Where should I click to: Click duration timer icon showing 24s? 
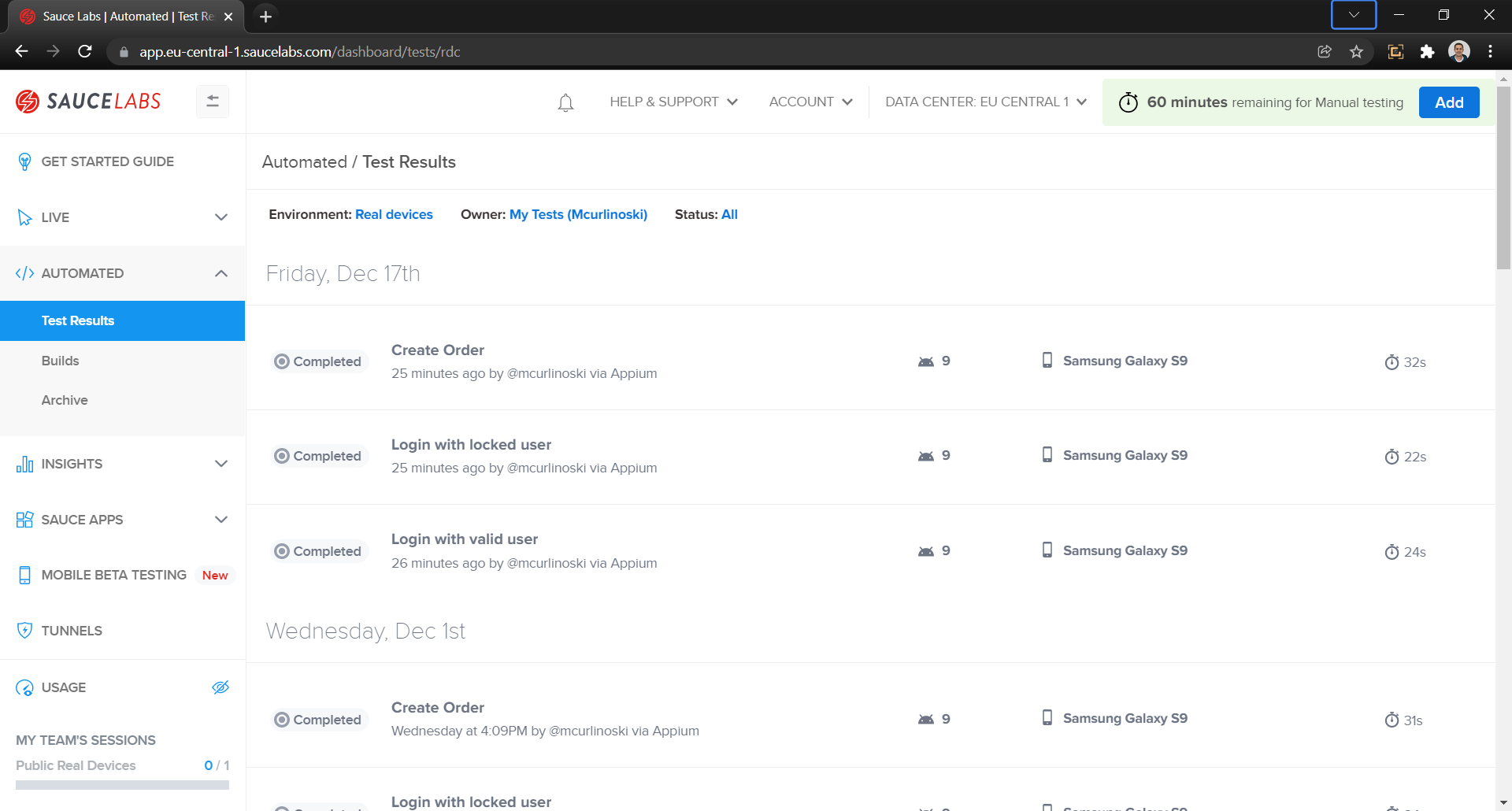(x=1392, y=552)
